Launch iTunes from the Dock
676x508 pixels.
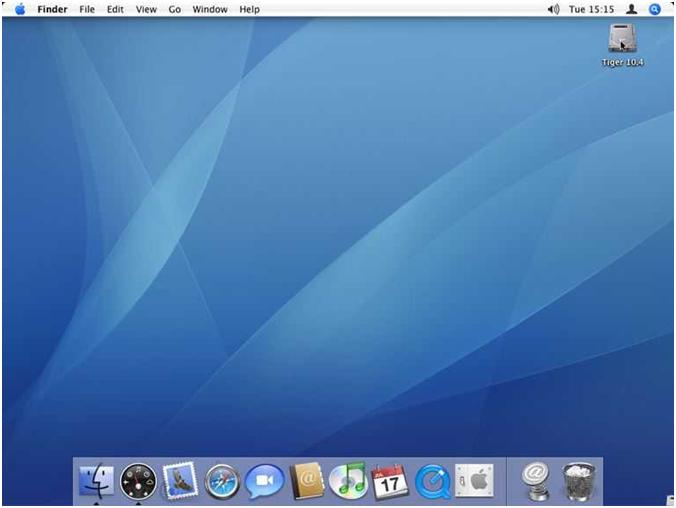348,481
